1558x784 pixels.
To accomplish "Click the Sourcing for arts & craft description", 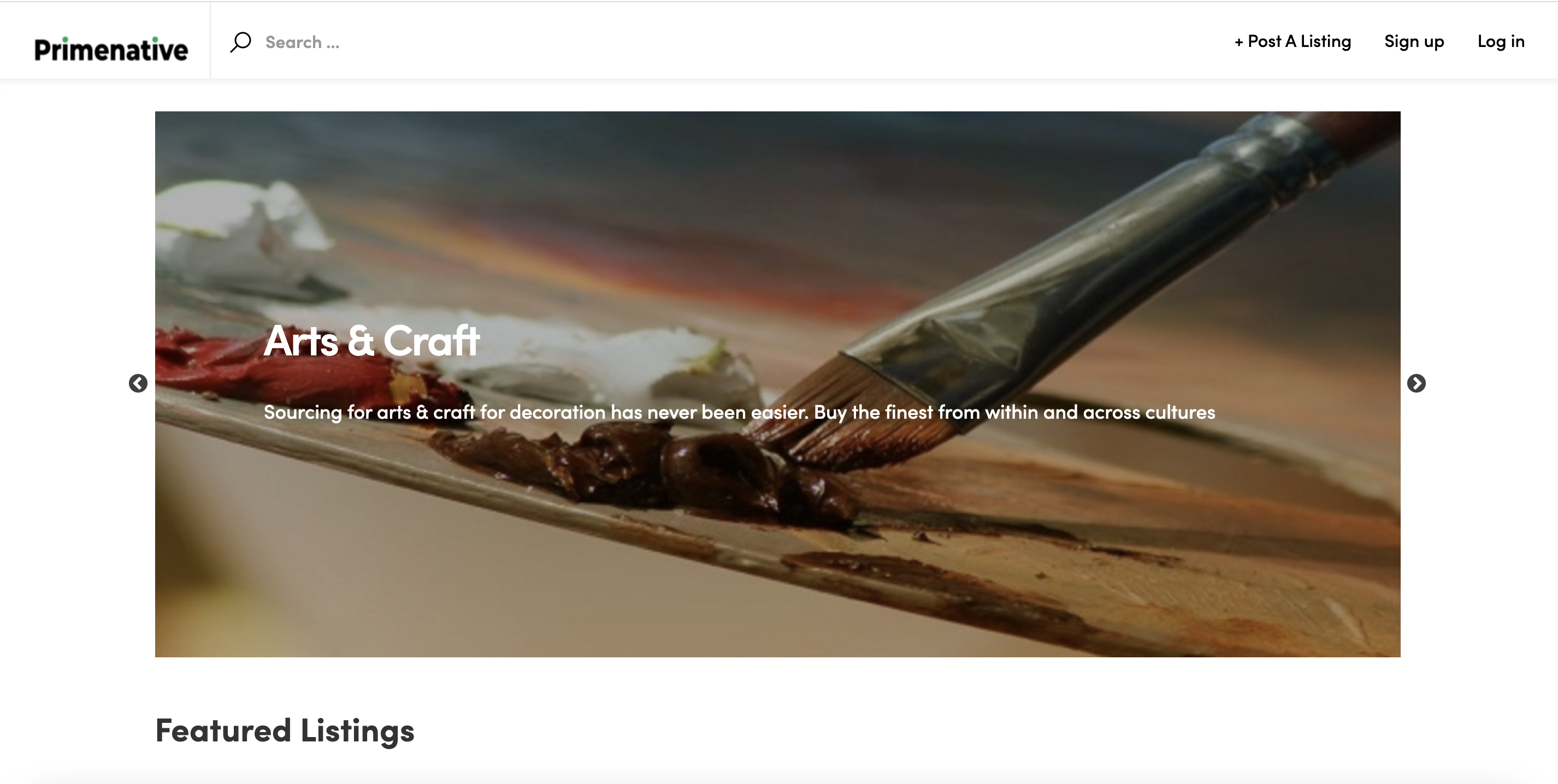I will tap(739, 412).
